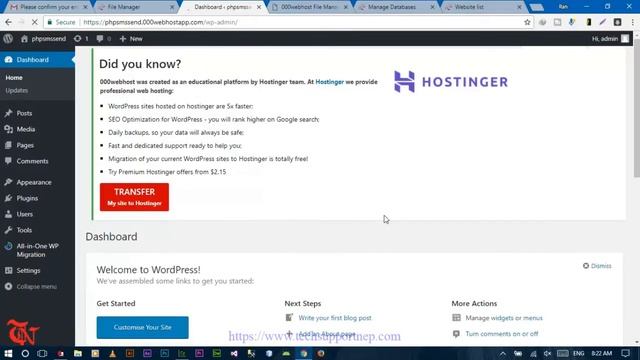
Task: Go back with browser back arrow
Action: [x=8, y=22]
